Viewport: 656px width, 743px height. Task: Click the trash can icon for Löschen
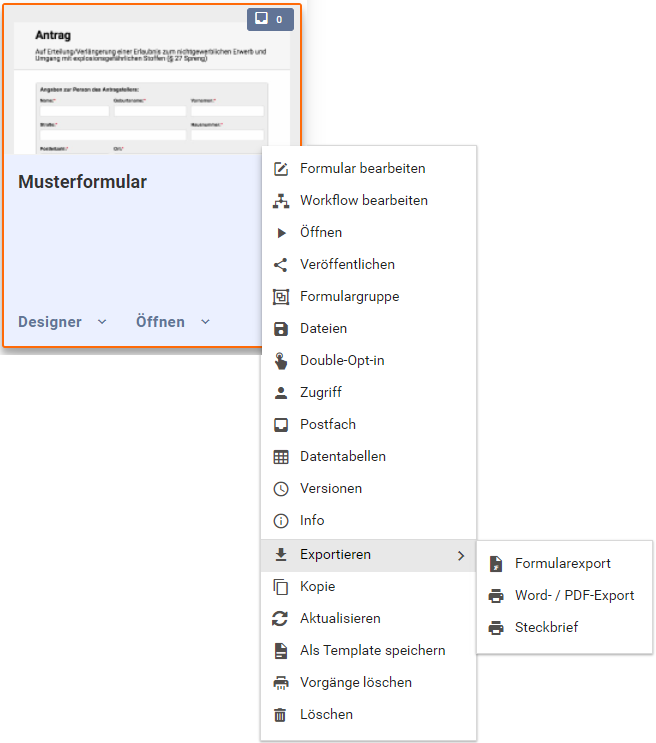point(281,715)
